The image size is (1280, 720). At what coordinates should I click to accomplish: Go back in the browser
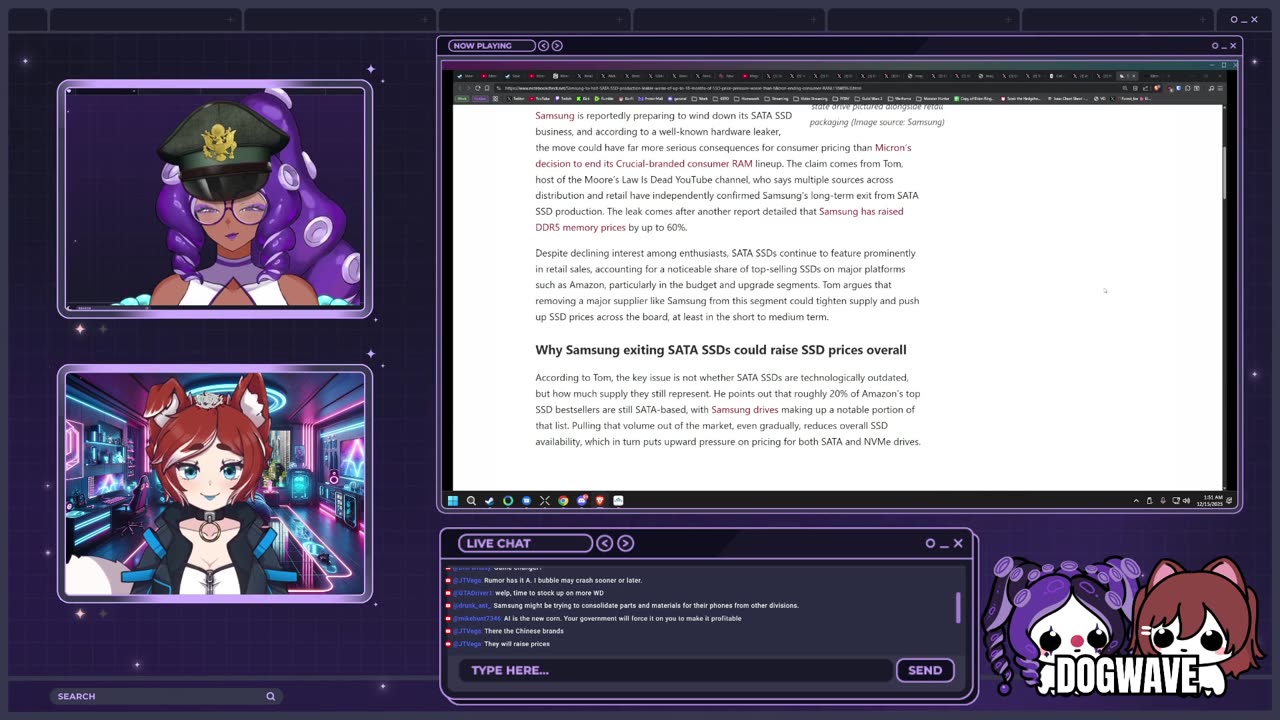tap(460, 88)
